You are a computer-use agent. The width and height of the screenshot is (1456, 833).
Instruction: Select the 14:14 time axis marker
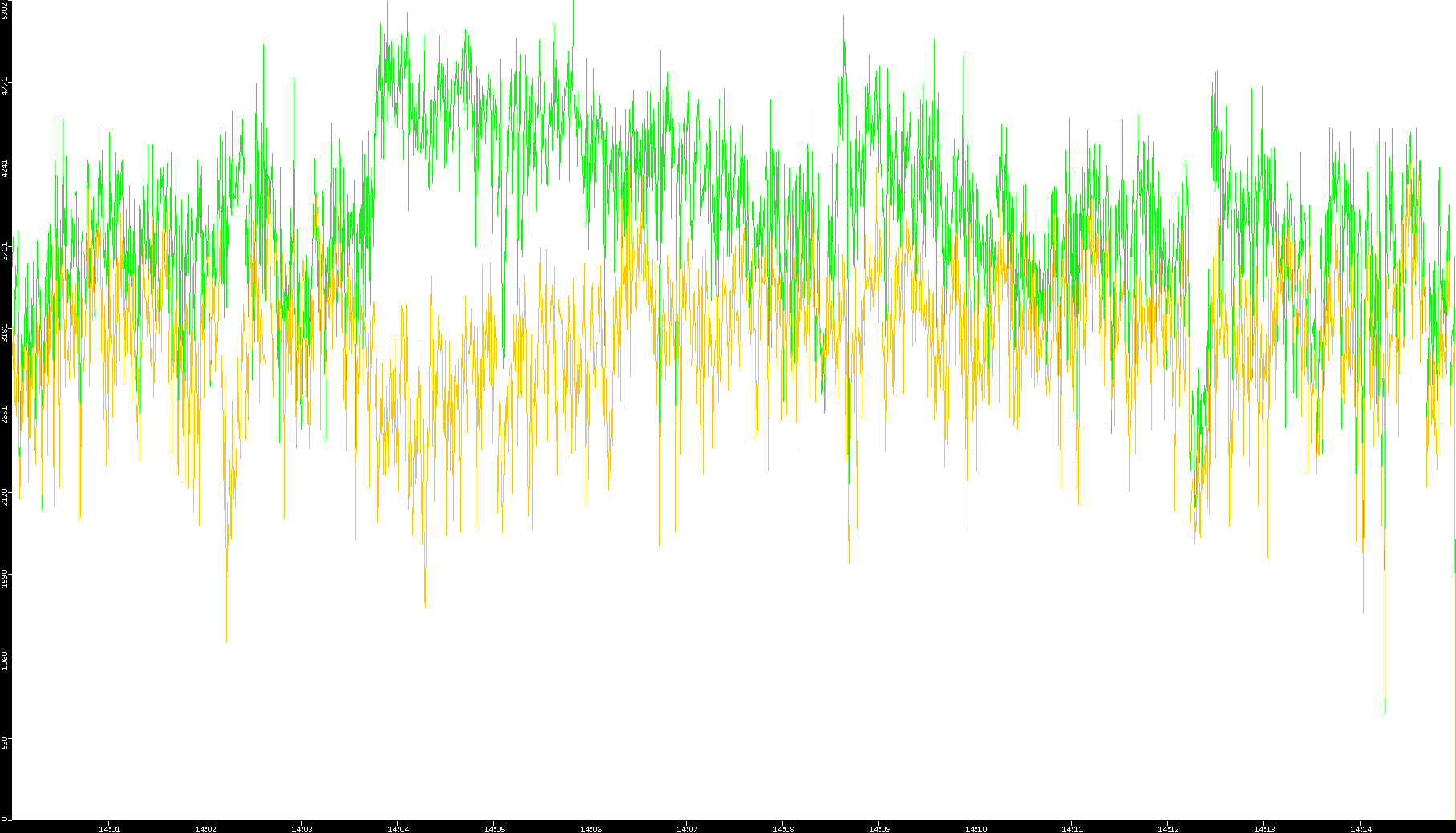point(1361,829)
